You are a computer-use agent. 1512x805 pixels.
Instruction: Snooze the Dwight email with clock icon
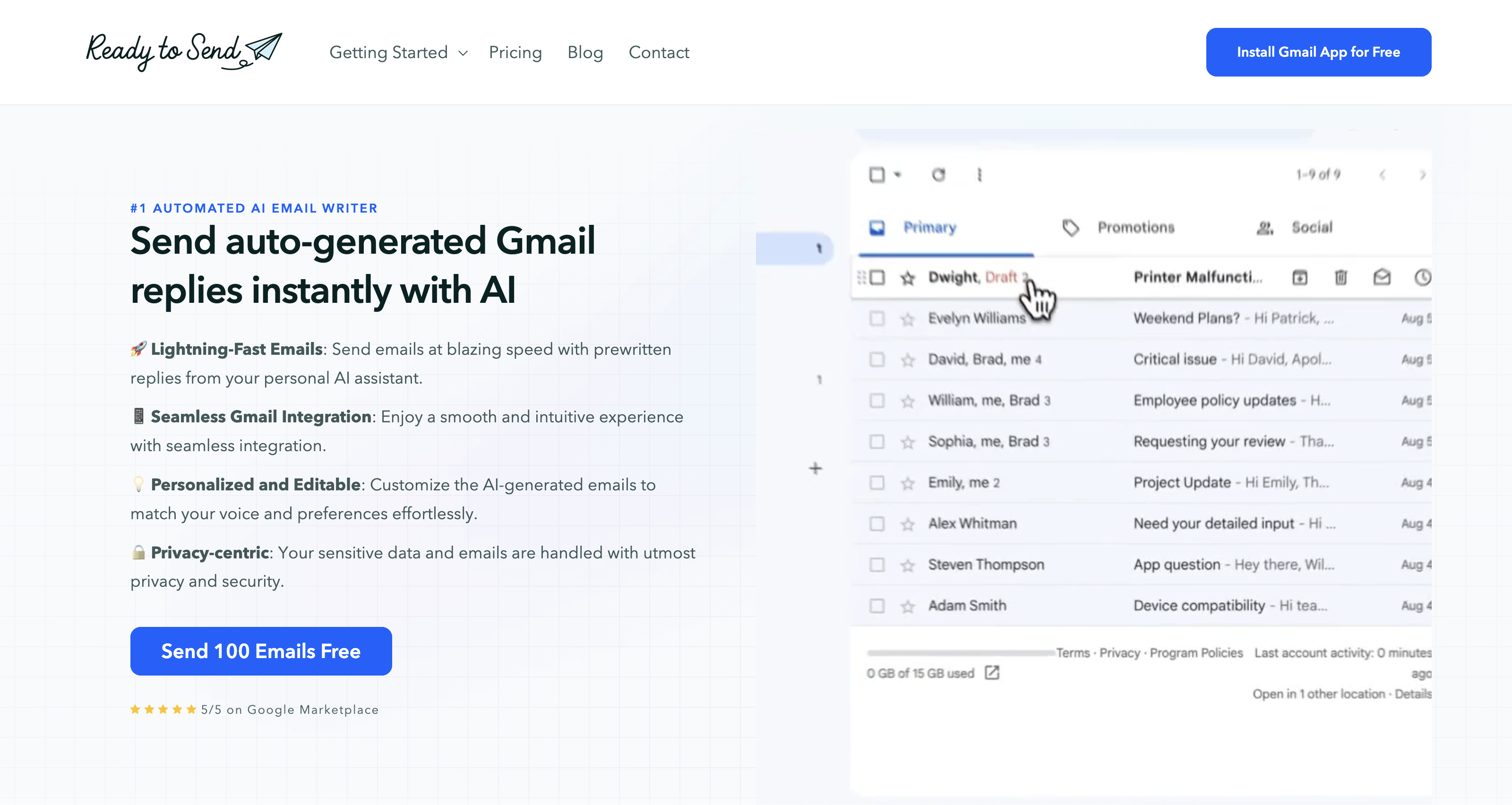click(1423, 277)
